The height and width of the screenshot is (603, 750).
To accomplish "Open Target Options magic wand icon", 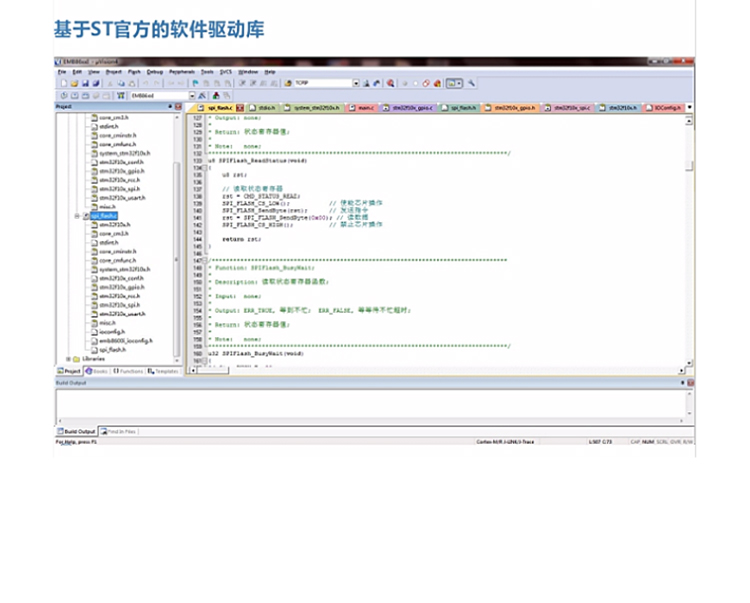I will point(202,96).
